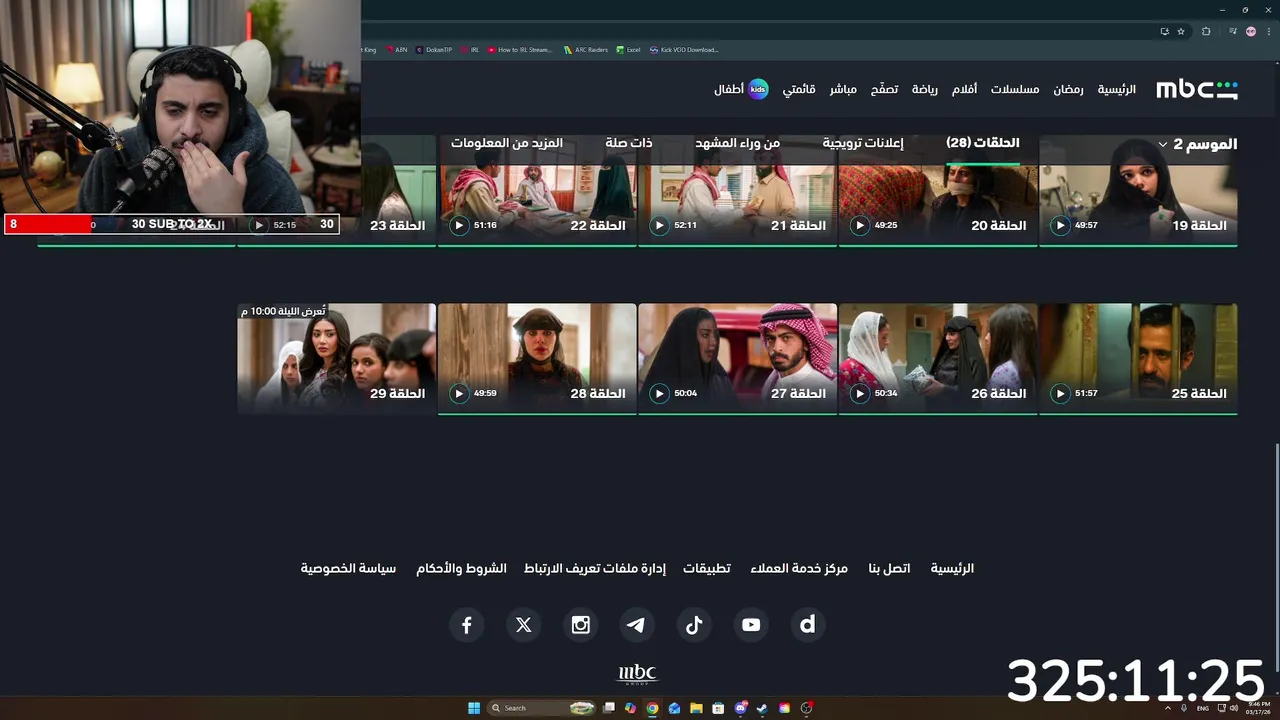Image resolution: width=1280 pixels, height=720 pixels.
Task: Open رياضة in top navigation
Action: [x=925, y=89]
